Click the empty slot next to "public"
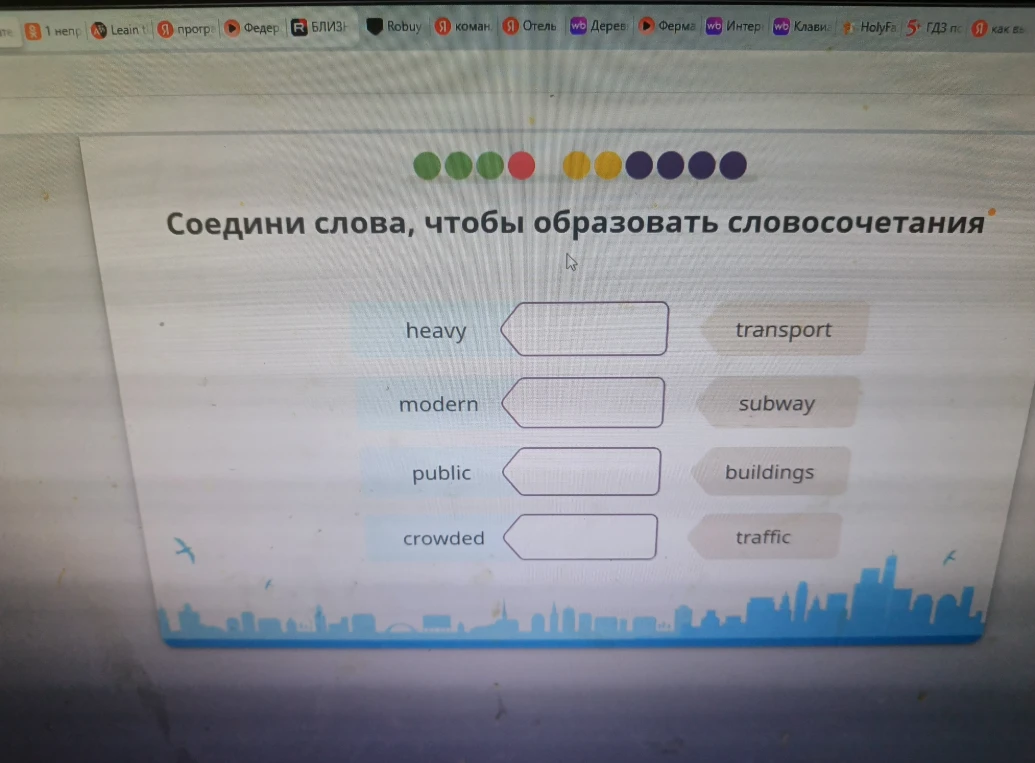This screenshot has height=763, width=1035. coord(582,471)
